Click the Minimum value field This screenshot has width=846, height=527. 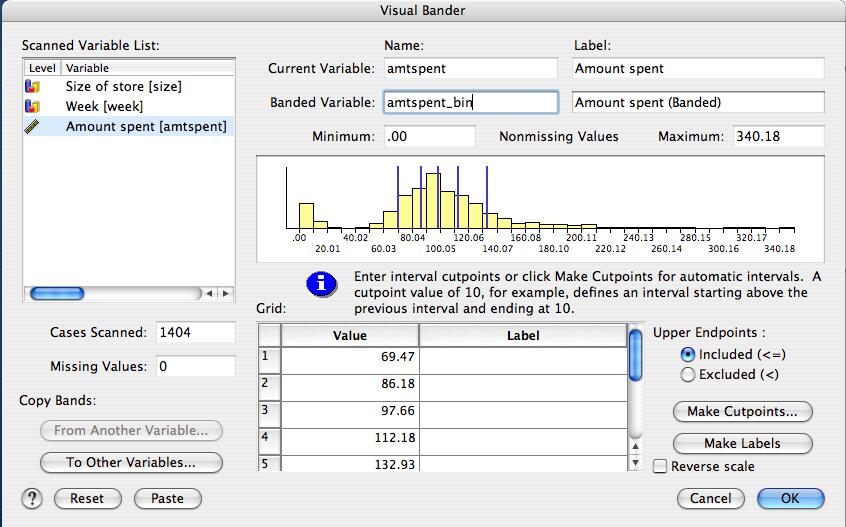pos(430,136)
